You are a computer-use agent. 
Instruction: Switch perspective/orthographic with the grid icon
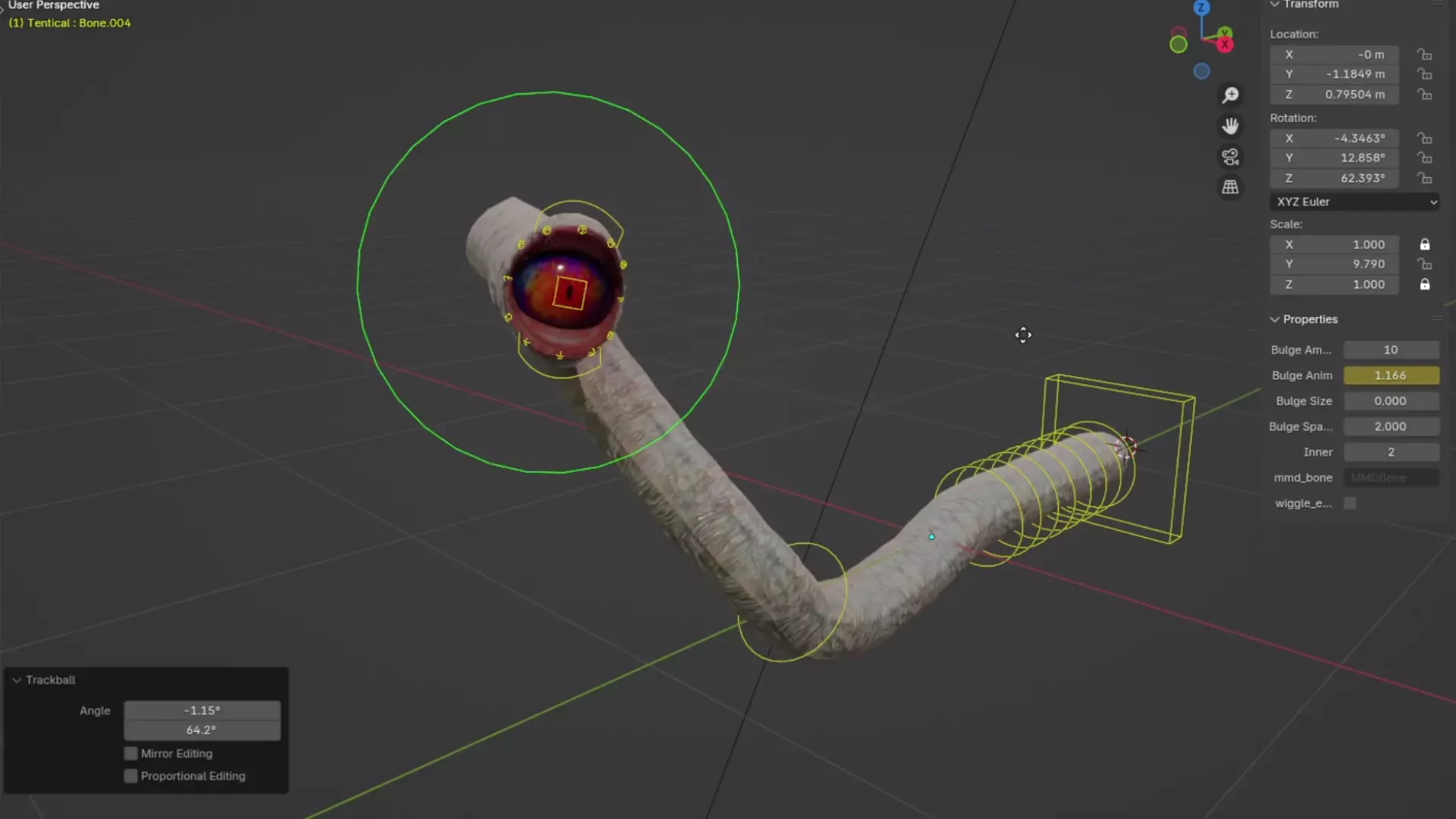click(x=1230, y=187)
